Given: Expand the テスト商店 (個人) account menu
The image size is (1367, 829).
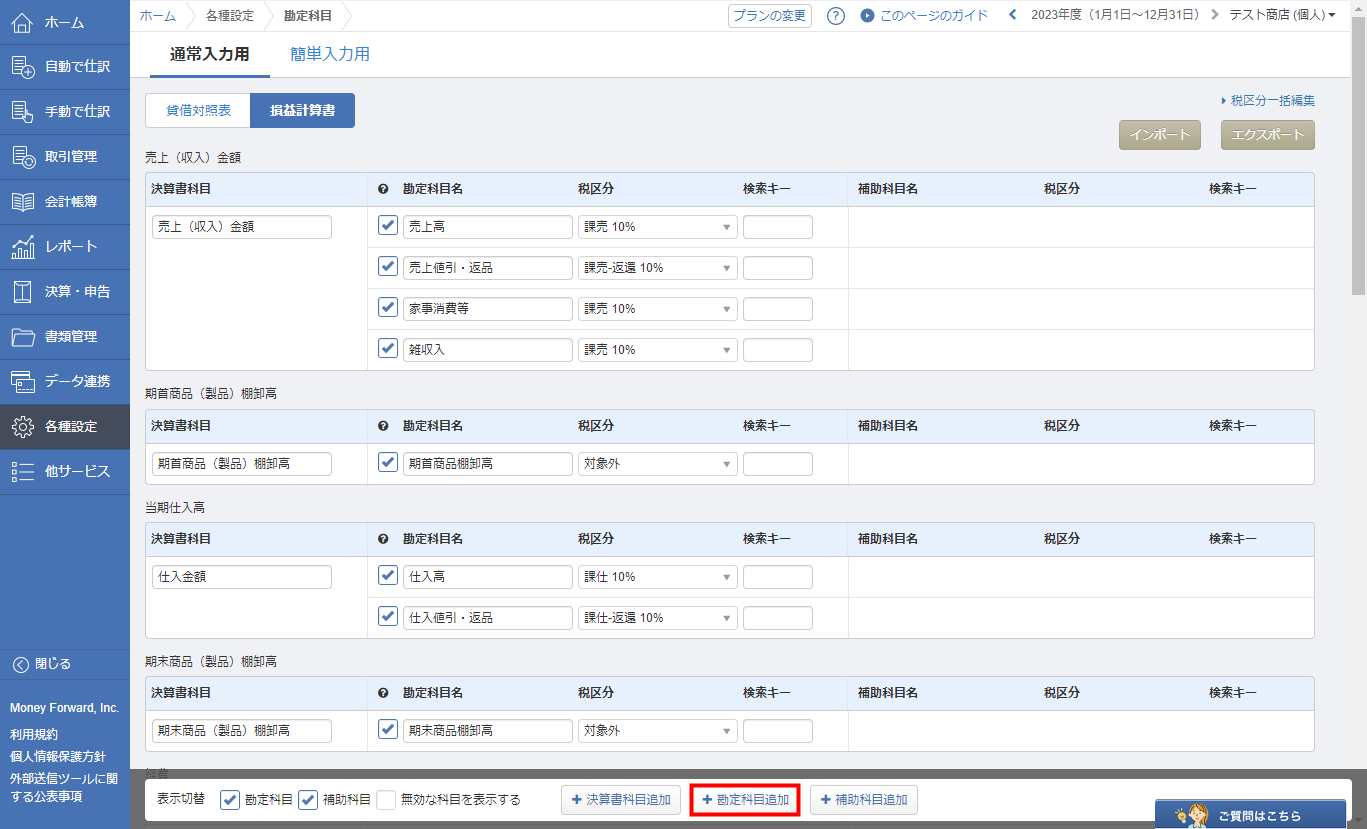Looking at the screenshot, I should point(1281,15).
